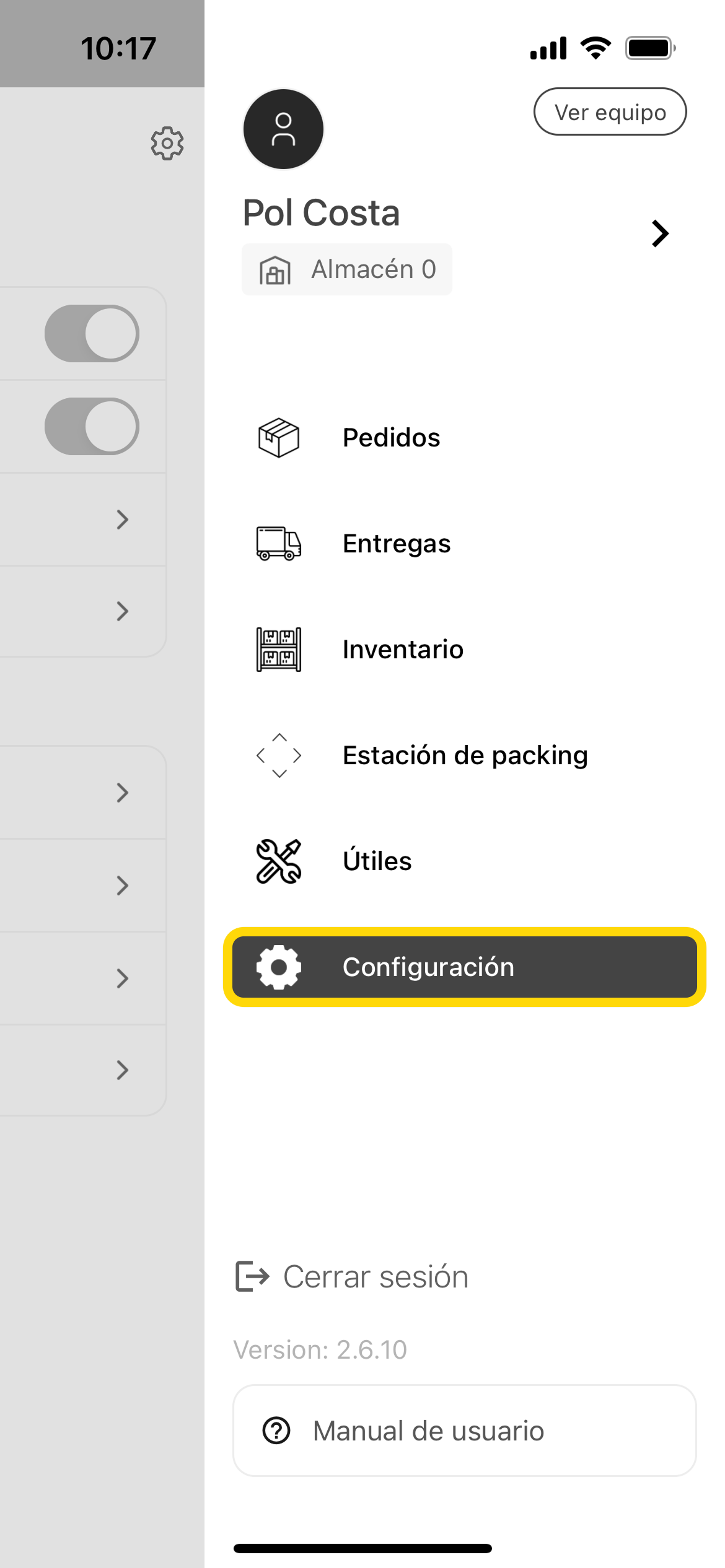Image resolution: width=725 pixels, height=1568 pixels.
Task: Tap the settings gear above the left panel toggles
Action: click(x=166, y=142)
